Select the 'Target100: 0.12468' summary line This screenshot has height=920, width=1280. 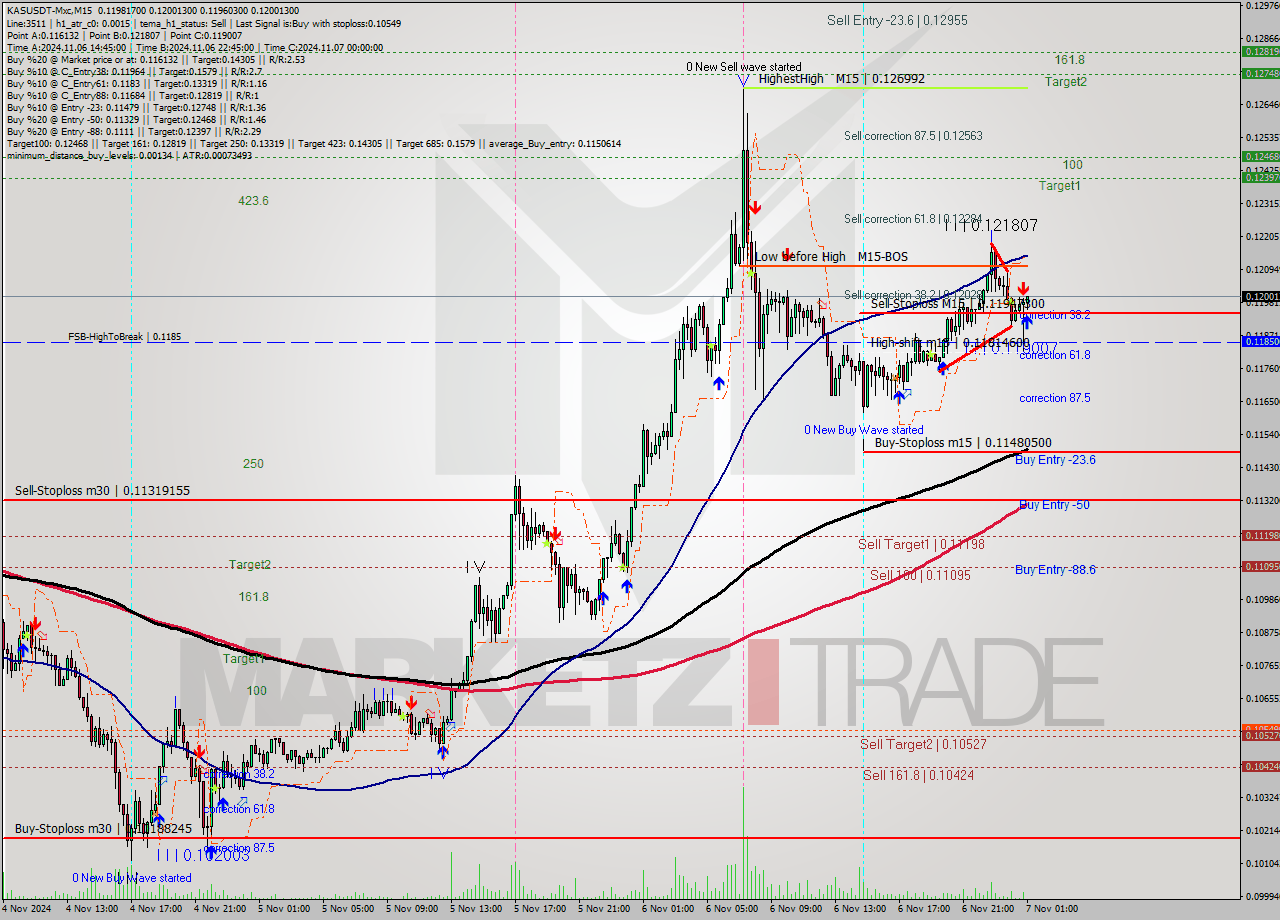(x=313, y=143)
